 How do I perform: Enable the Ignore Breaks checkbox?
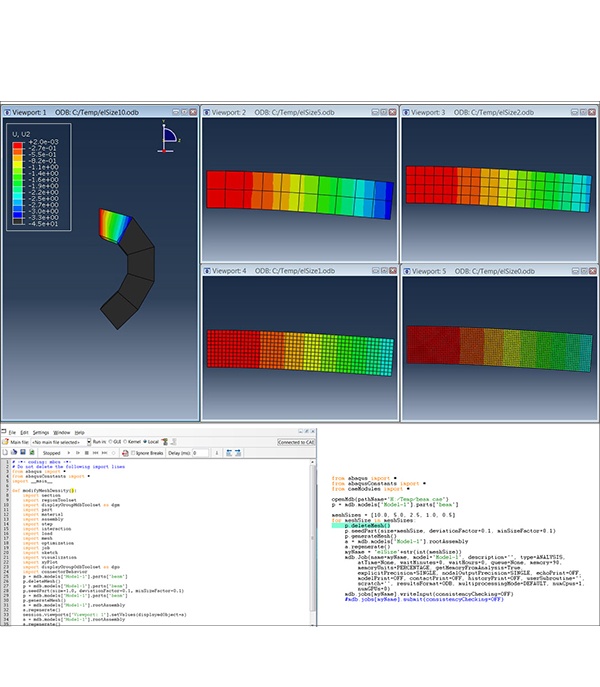tap(133, 453)
